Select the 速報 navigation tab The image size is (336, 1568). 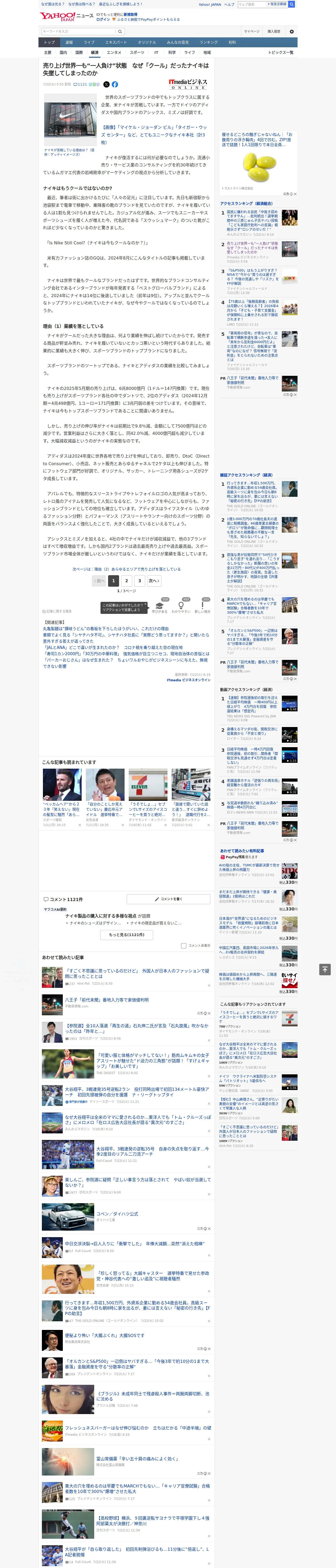69,43
